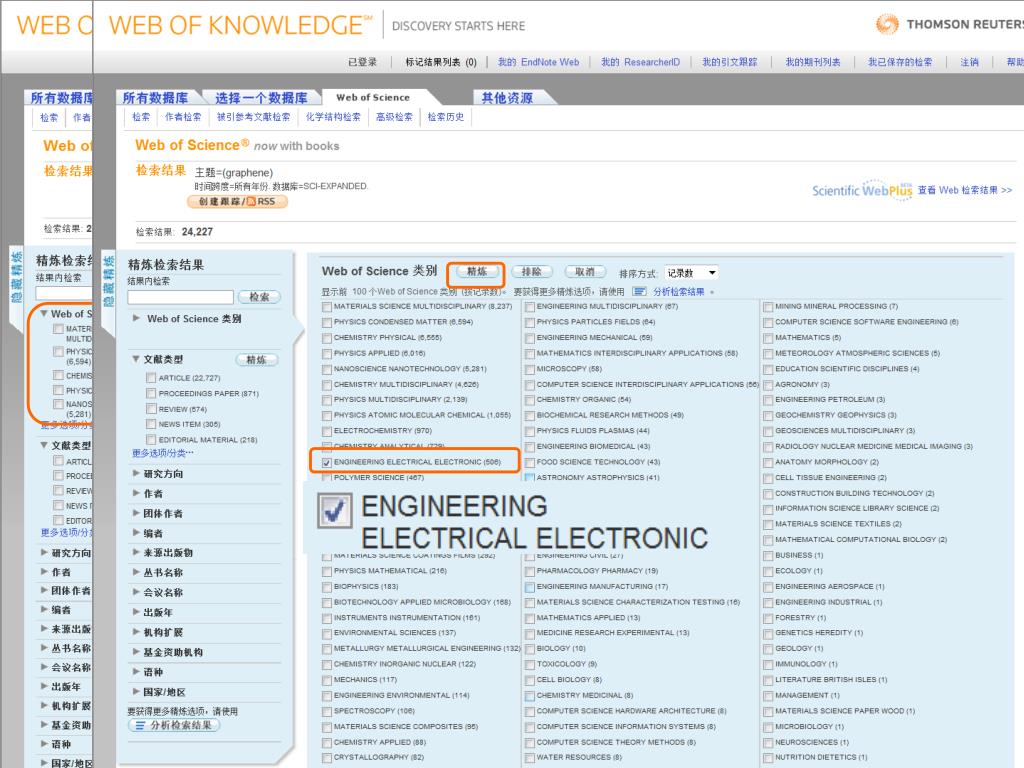
Task: Switch to 其他资源 tab
Action: tap(507, 98)
